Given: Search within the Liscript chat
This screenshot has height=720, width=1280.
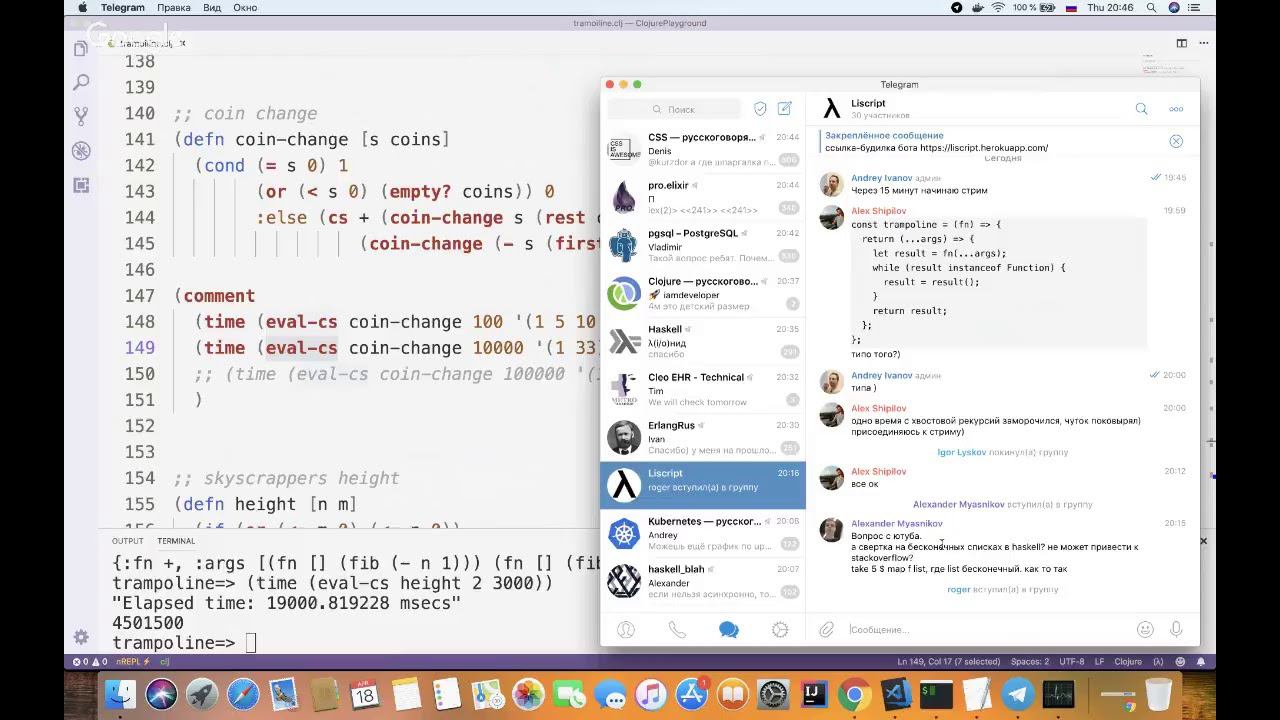Looking at the screenshot, I should coord(1141,109).
